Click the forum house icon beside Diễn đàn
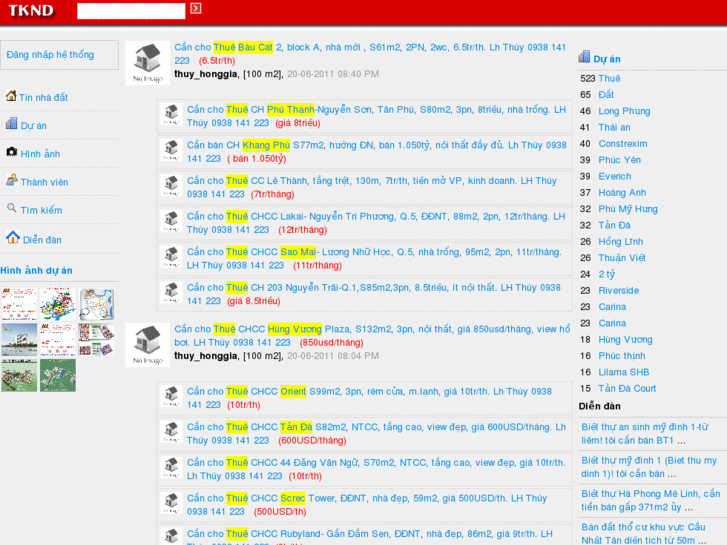The width and height of the screenshot is (727, 545). (13, 237)
